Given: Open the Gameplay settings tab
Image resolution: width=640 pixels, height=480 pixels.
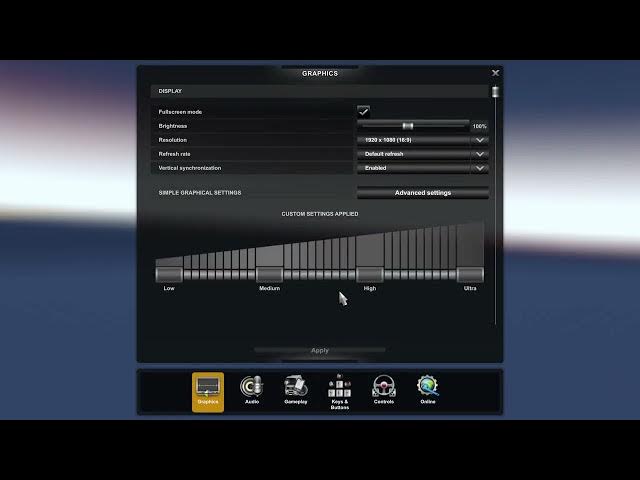Looking at the screenshot, I should (x=296, y=391).
